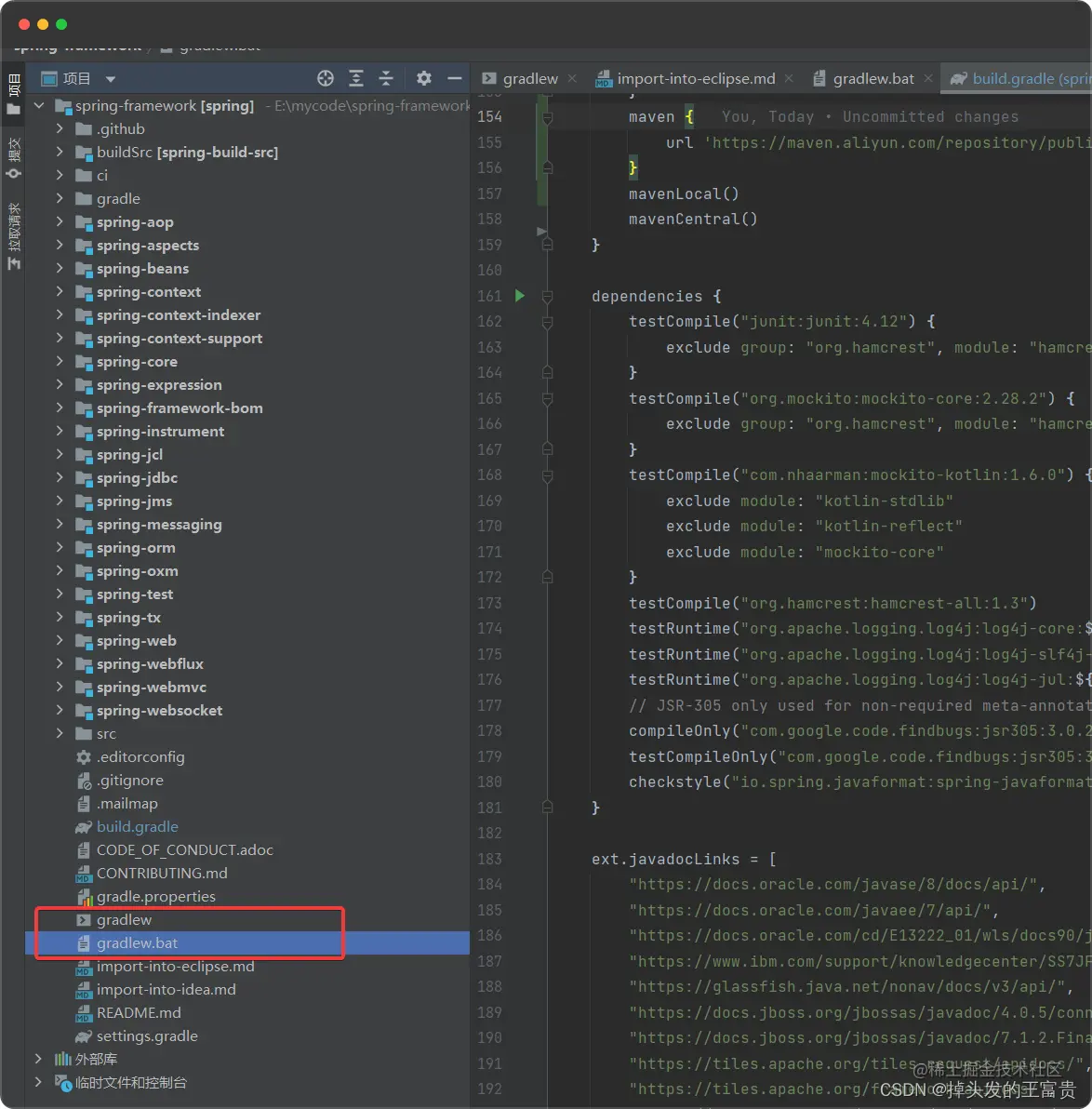Image resolution: width=1092 pixels, height=1109 pixels.
Task: Switch to the gradlew.bat tab
Action: (x=873, y=78)
